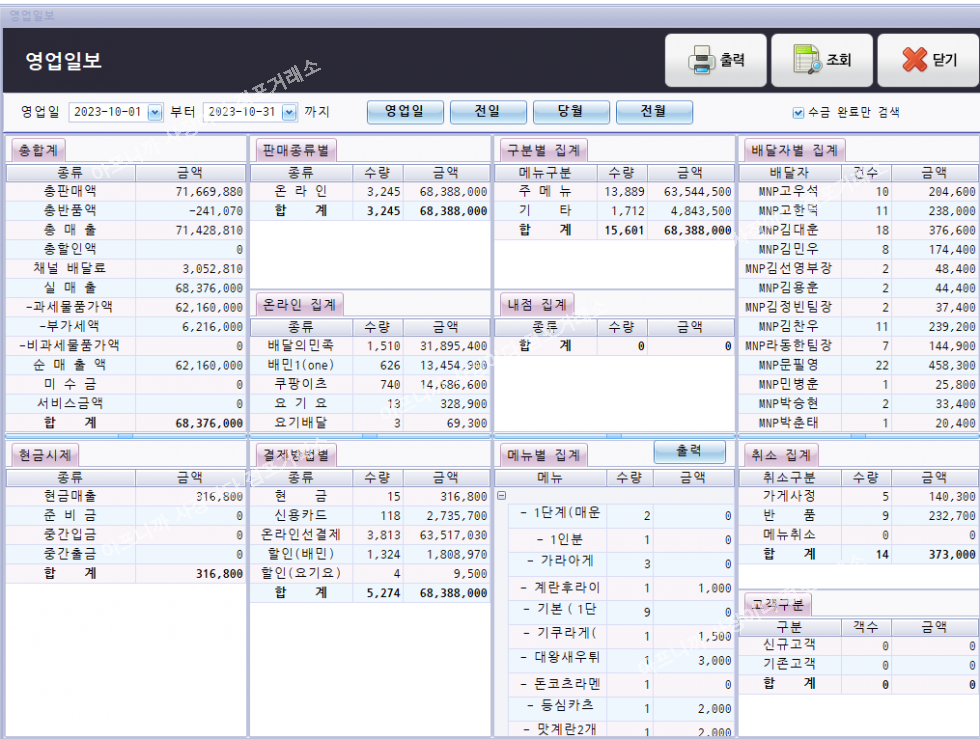This screenshot has width=980, height=739.
Task: Select the 전일 period button
Action: tap(488, 112)
